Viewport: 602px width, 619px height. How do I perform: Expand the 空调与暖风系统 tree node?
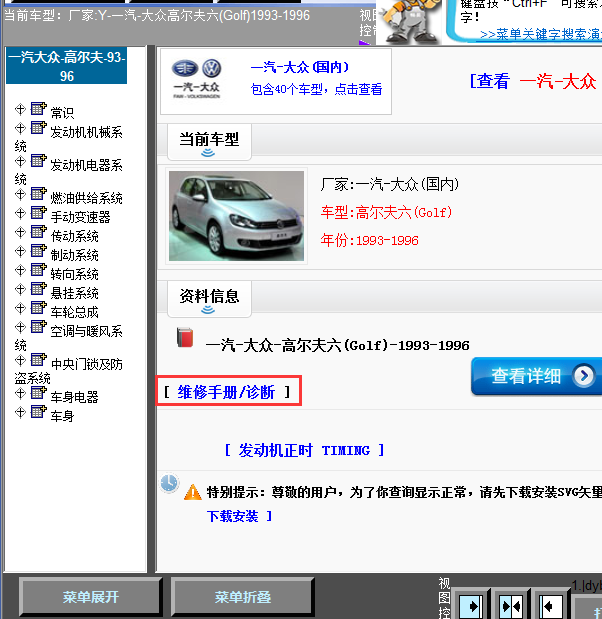20,327
